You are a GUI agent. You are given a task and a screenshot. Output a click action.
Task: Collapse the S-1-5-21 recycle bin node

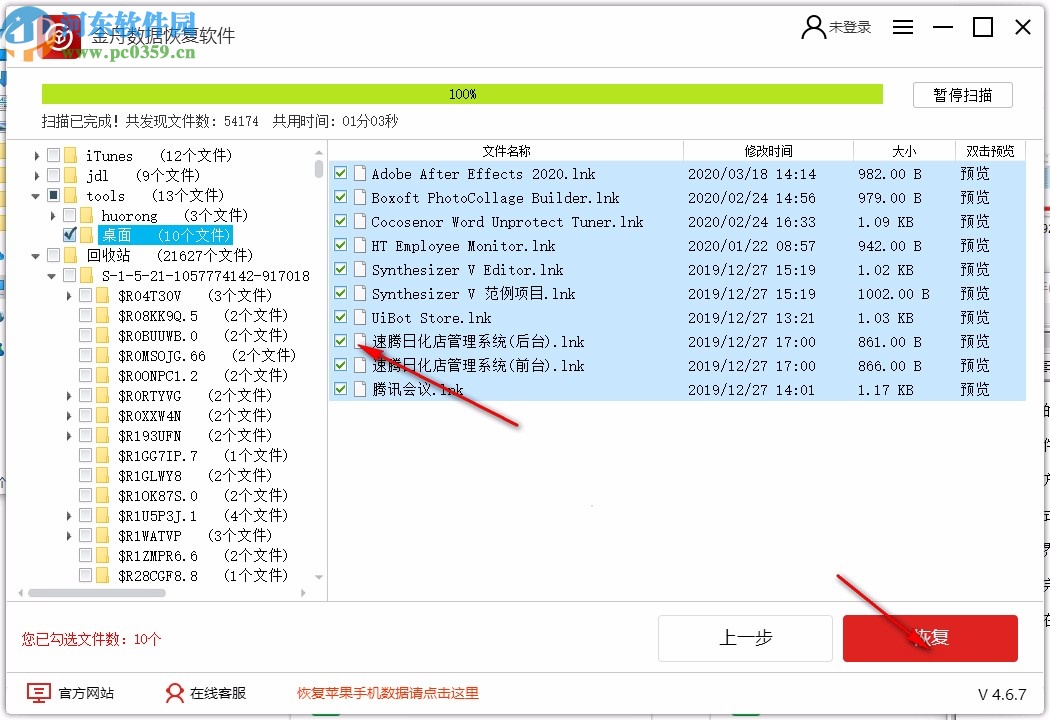pyautogui.click(x=52, y=275)
